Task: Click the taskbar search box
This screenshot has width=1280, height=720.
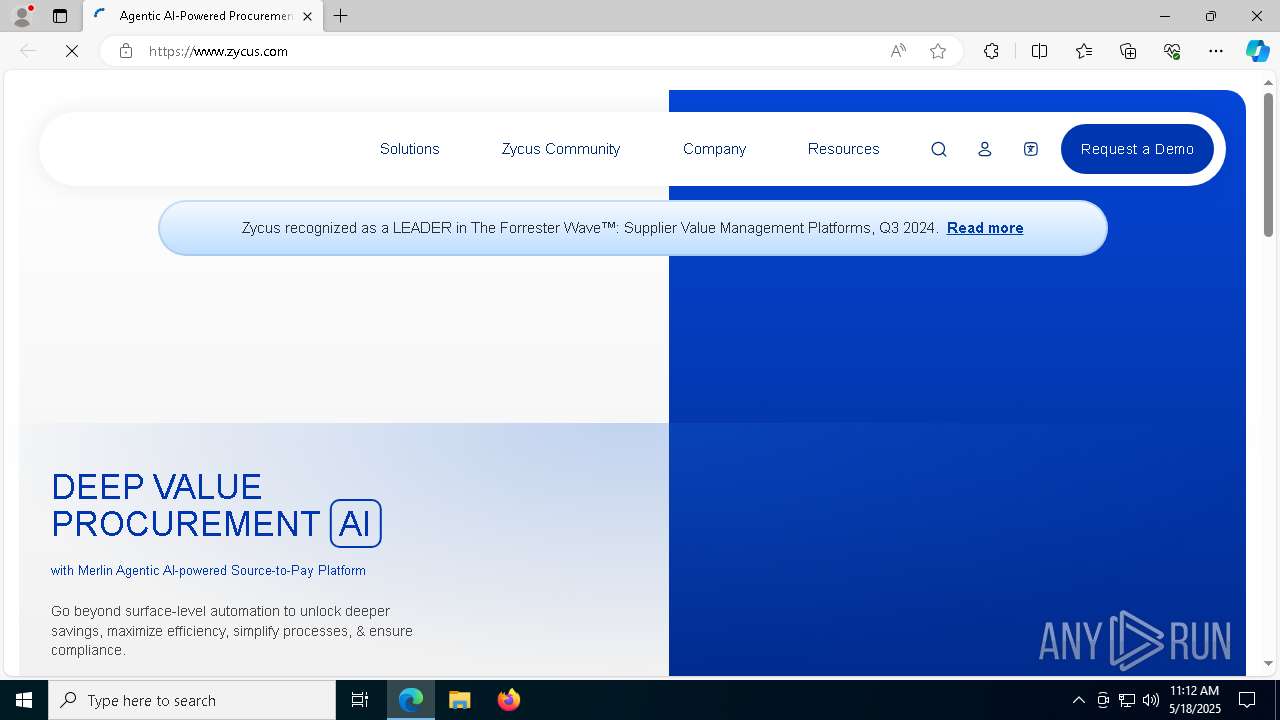Action: 192,700
